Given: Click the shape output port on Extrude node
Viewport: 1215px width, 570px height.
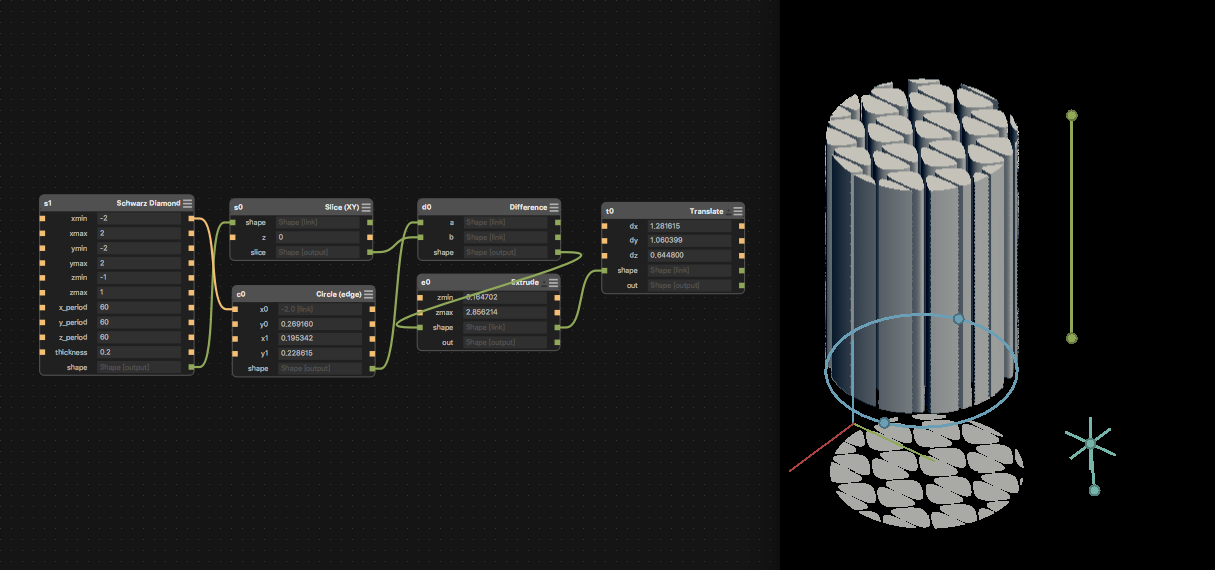Looking at the screenshot, I should coord(558,327).
